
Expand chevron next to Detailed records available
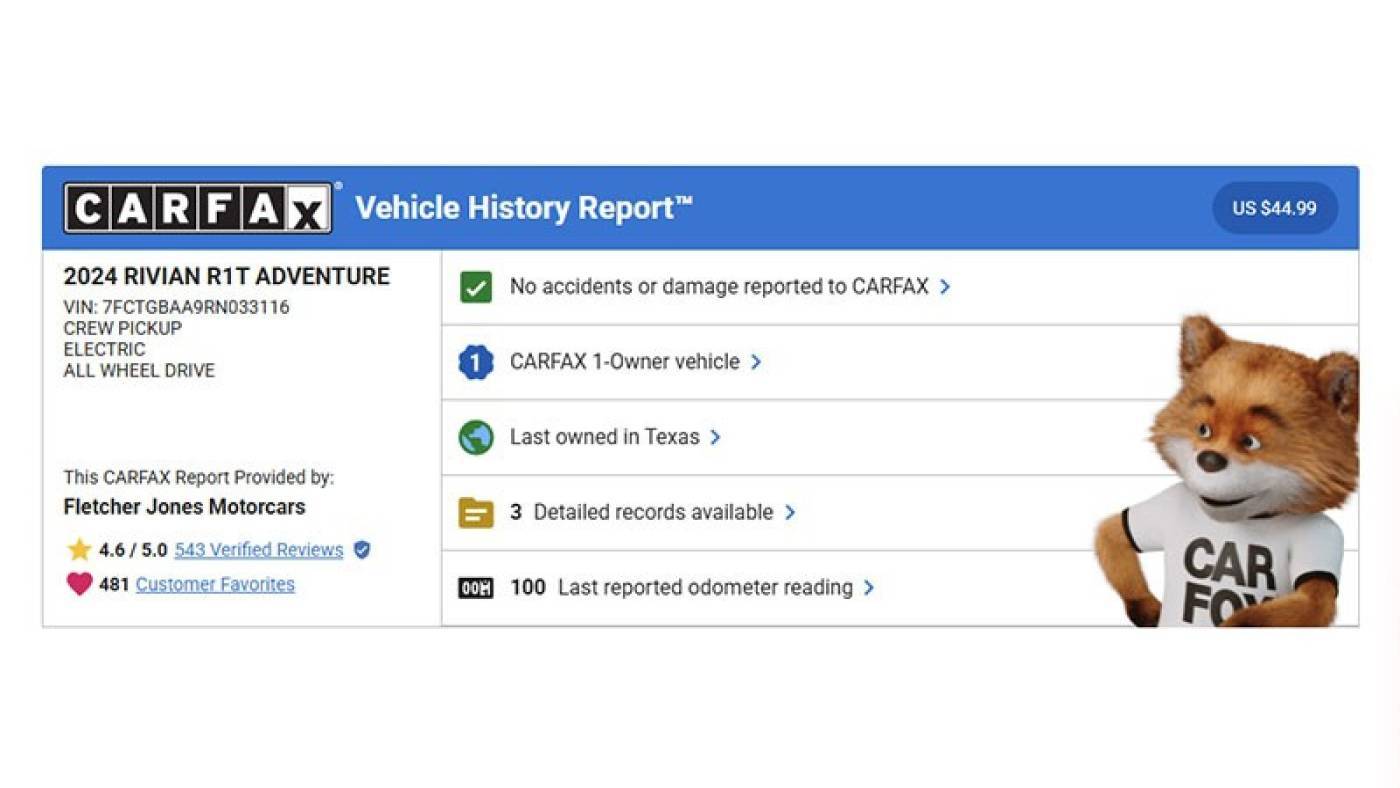[790, 512]
